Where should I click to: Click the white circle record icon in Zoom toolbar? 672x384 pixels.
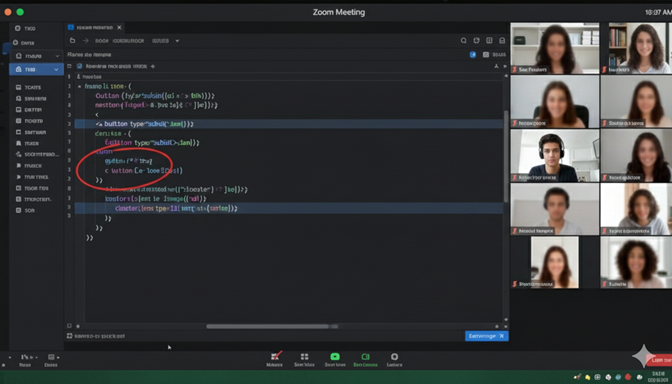tap(394, 357)
